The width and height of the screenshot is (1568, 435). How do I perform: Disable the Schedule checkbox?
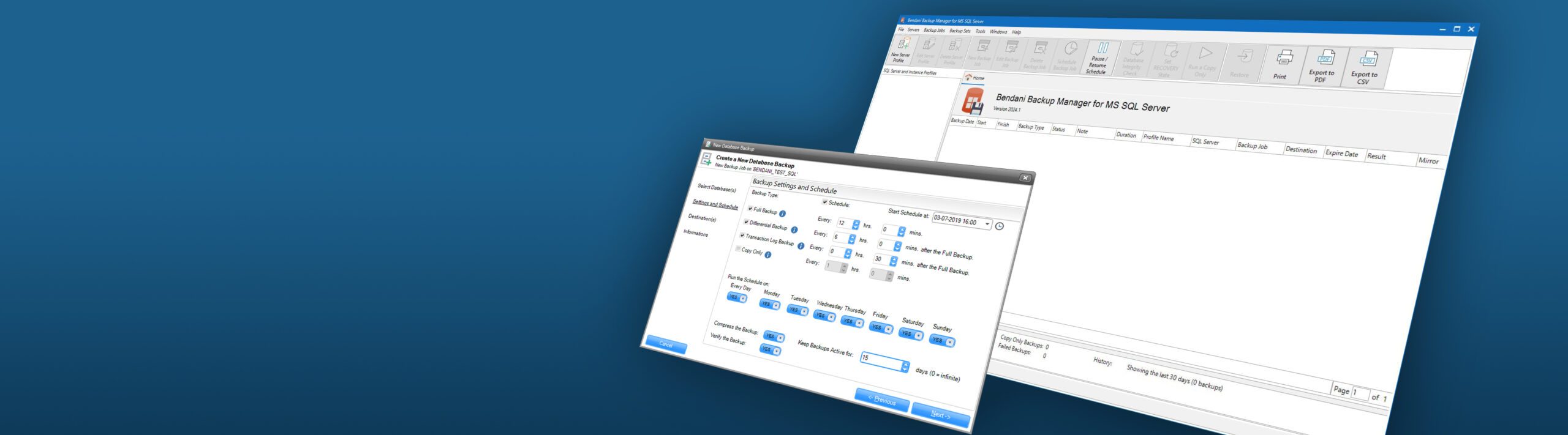(824, 202)
